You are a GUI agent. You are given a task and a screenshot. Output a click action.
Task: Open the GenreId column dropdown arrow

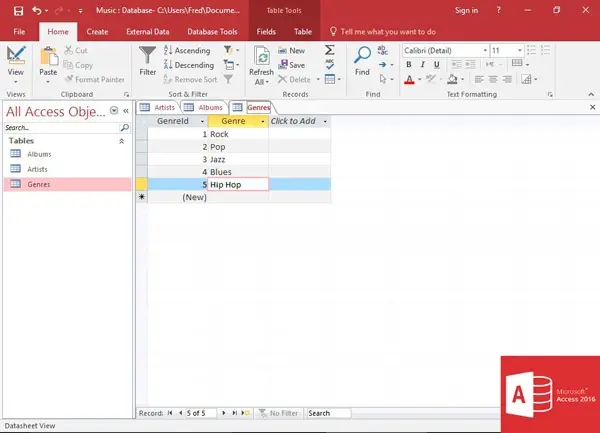(x=202, y=121)
